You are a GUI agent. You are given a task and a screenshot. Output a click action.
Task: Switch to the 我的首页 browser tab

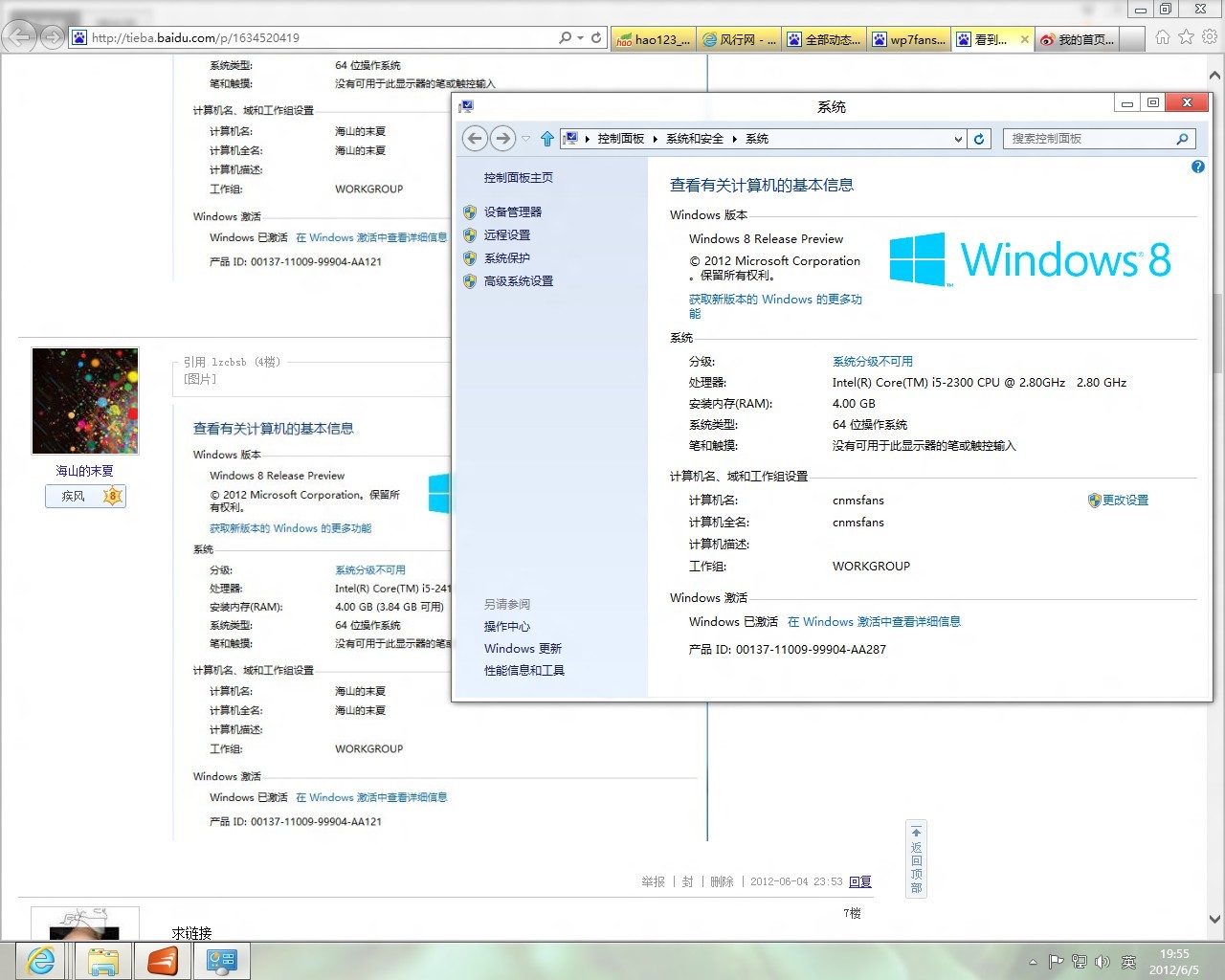(x=1077, y=39)
